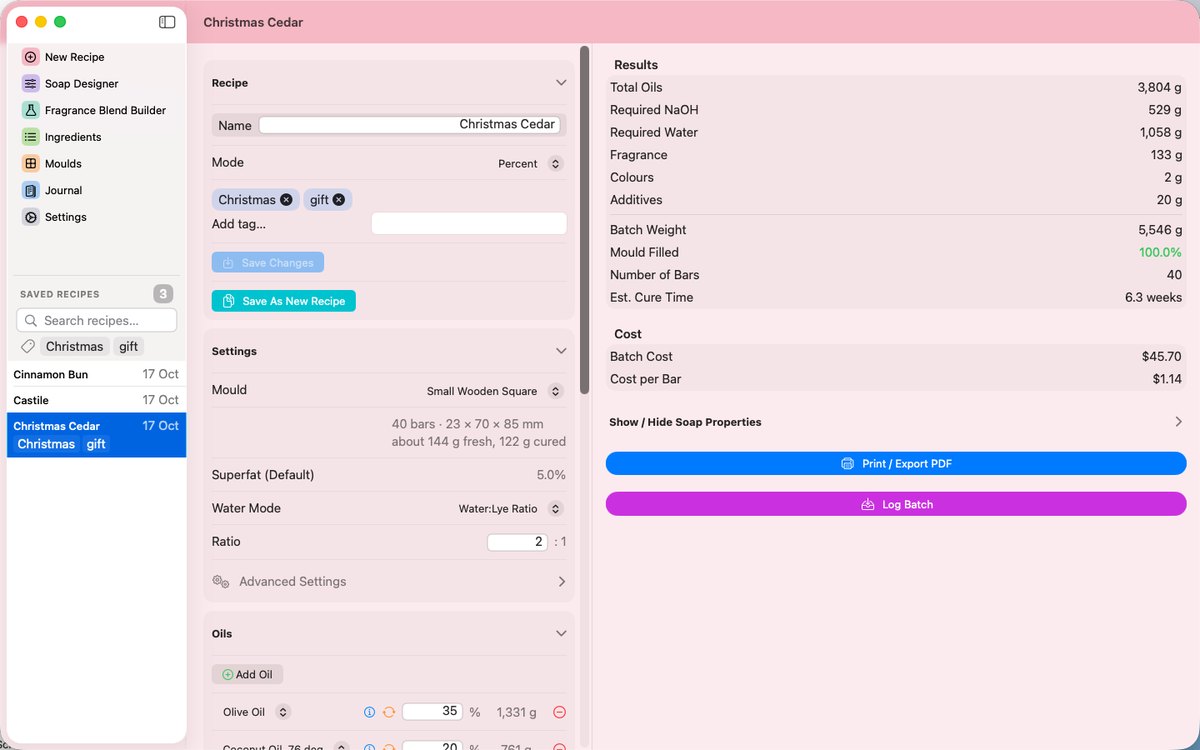This screenshot has width=1200, height=750.
Task: Expand Advanced Settings
Action: 561,581
